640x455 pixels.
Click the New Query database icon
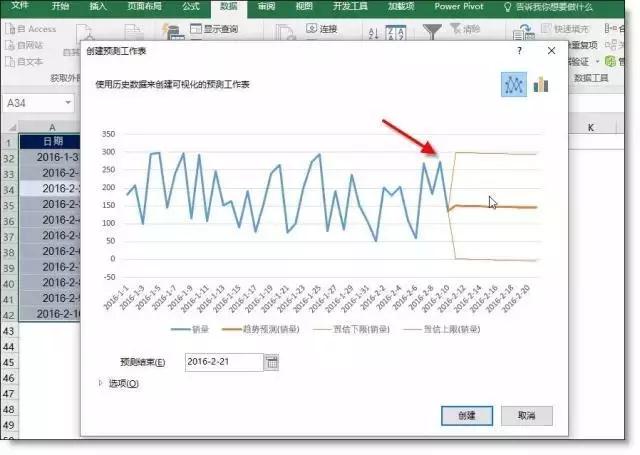[173, 32]
